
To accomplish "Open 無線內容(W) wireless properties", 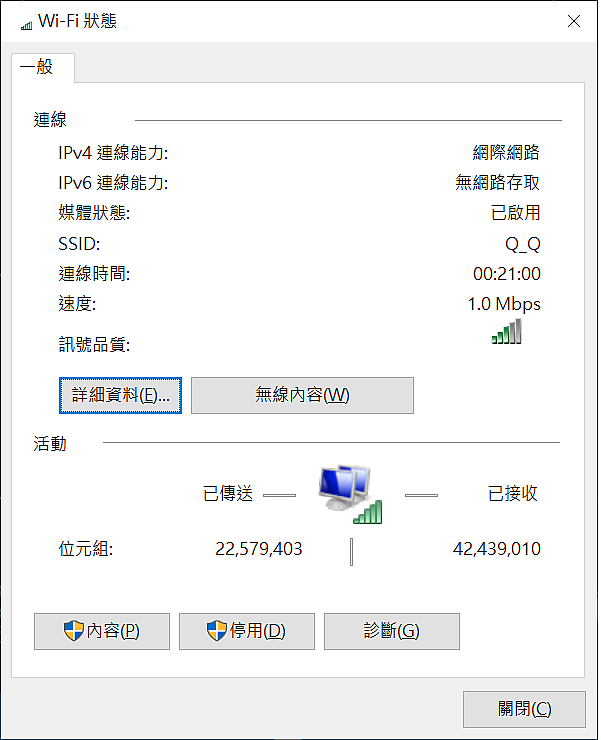I will click(302, 395).
